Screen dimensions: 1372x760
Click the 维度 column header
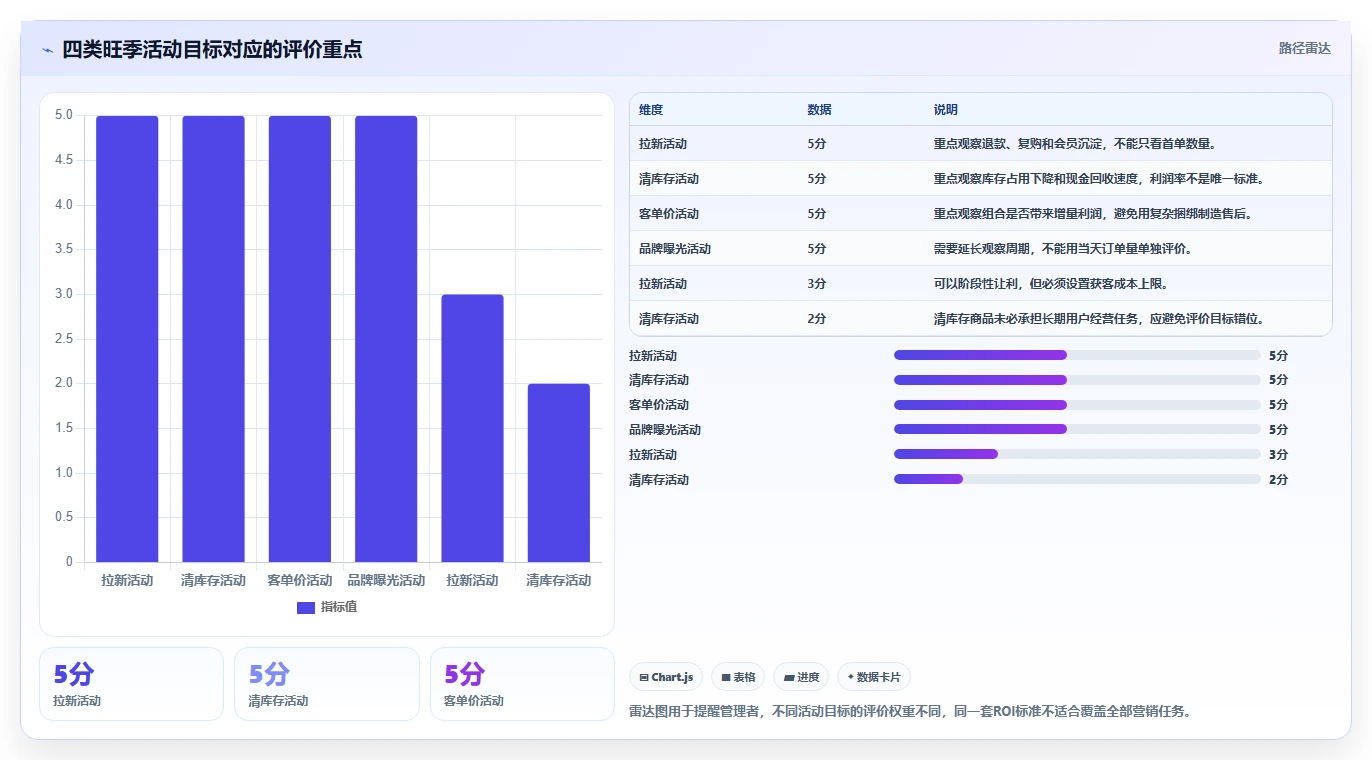click(651, 110)
